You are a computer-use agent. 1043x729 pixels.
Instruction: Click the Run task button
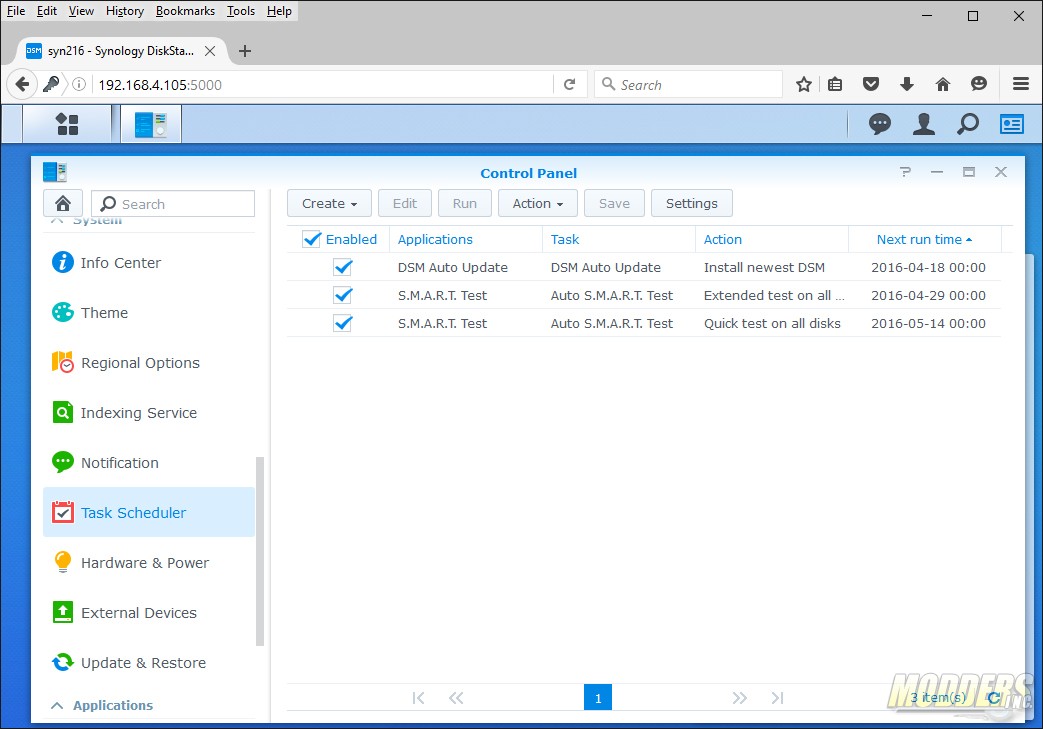click(464, 204)
